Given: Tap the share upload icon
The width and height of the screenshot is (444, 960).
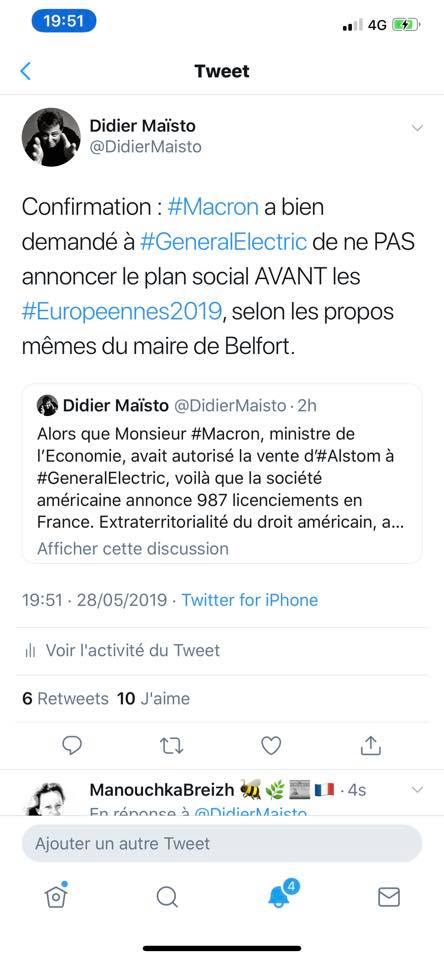Looking at the screenshot, I should (370, 745).
